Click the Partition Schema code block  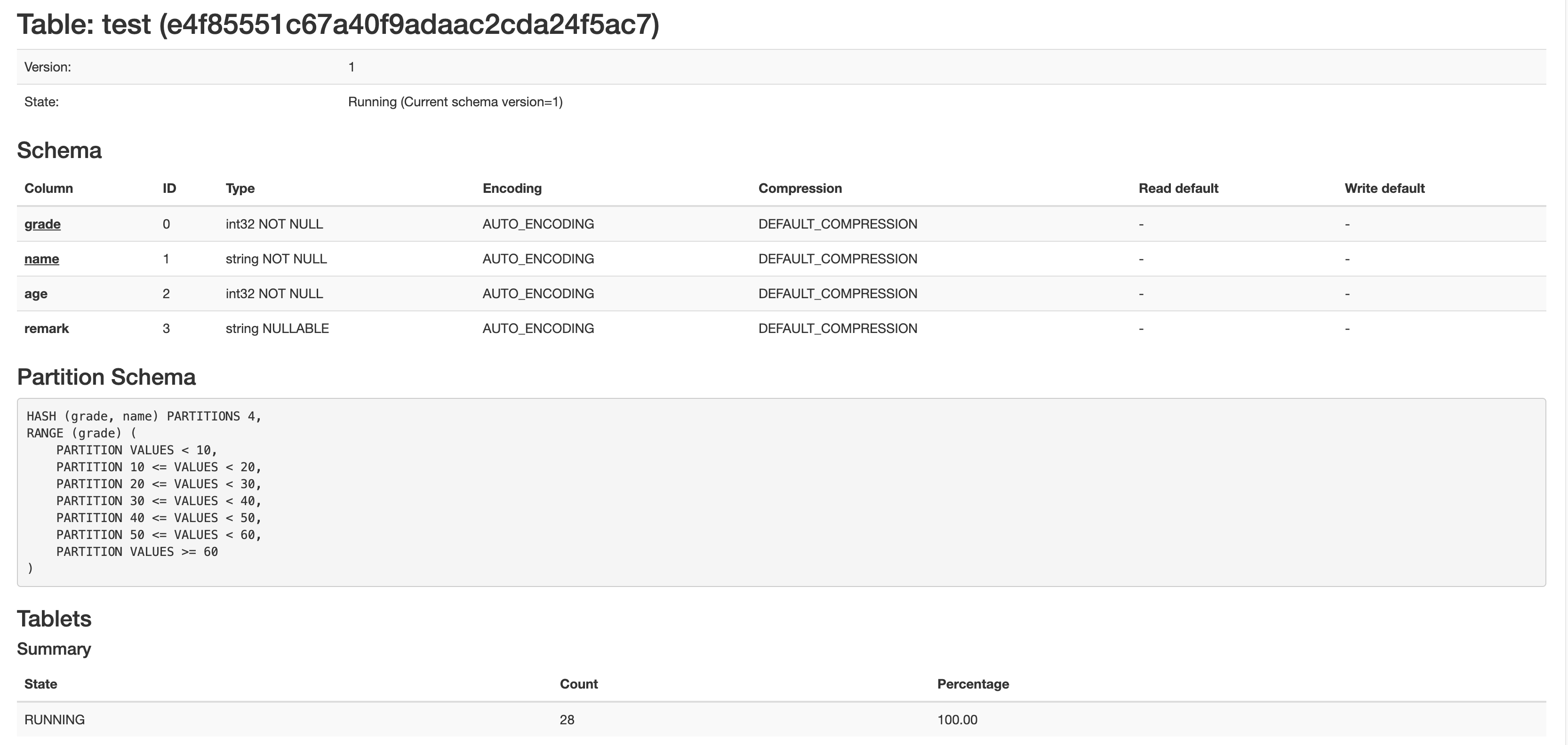point(784,492)
